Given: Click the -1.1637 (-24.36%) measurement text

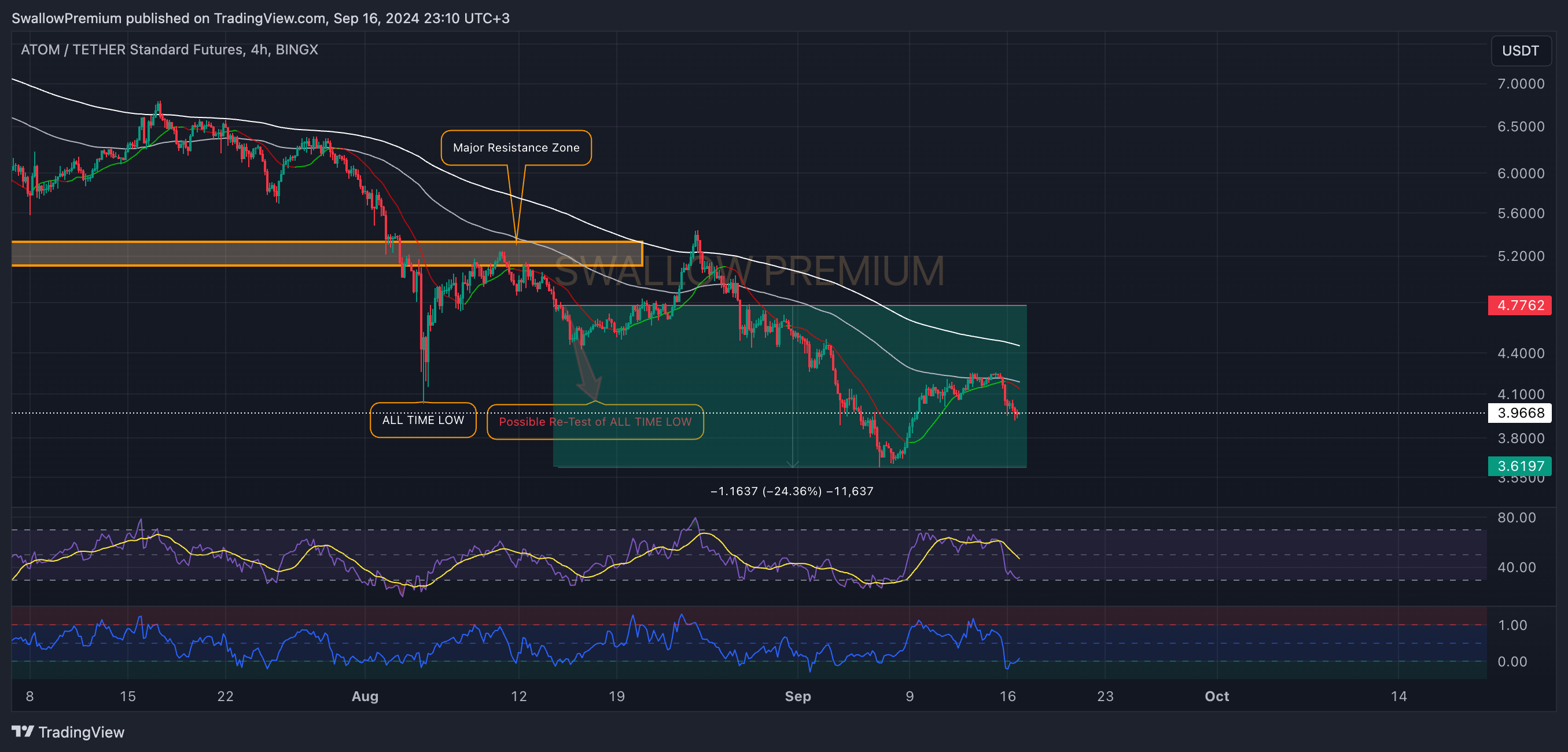Looking at the screenshot, I should tap(792, 491).
